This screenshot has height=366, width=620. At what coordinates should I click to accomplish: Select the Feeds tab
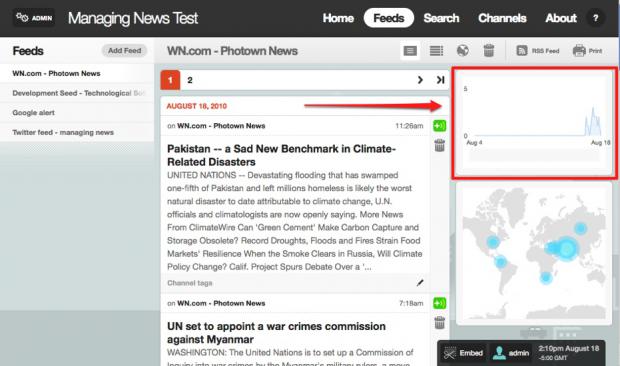coord(388,18)
